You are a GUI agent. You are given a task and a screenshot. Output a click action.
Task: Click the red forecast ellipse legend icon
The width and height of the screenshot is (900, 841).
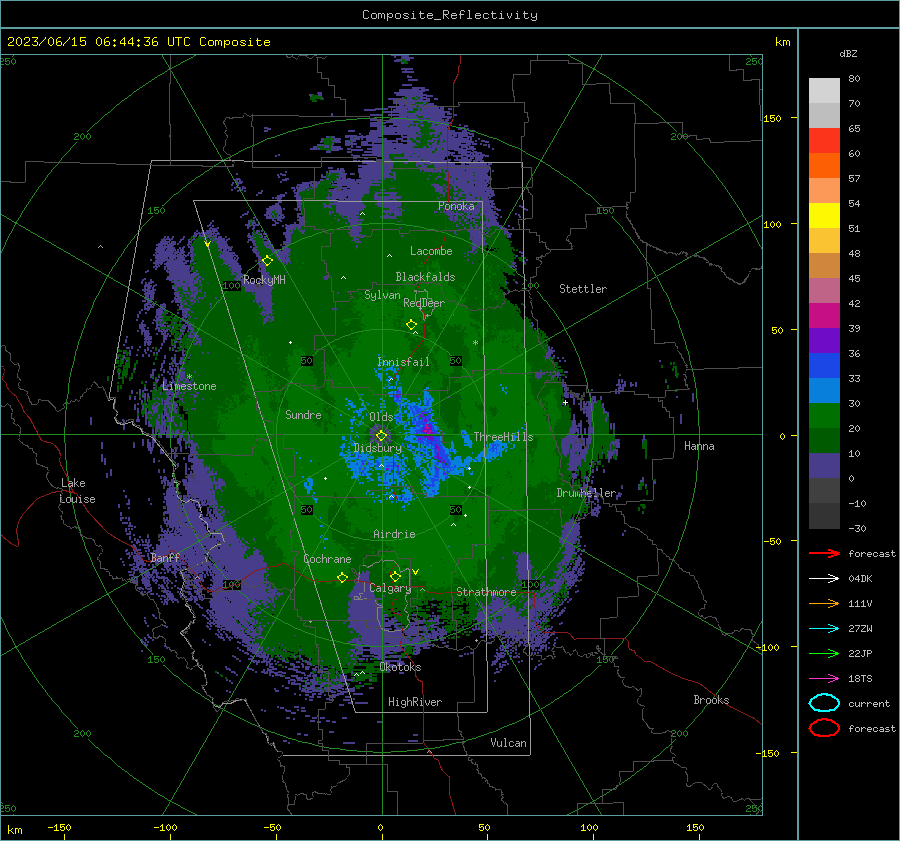824,728
